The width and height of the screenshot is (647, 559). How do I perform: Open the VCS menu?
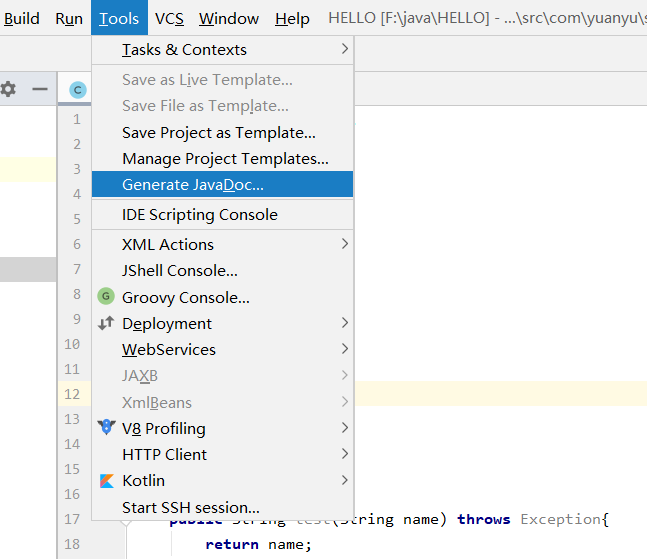170,18
